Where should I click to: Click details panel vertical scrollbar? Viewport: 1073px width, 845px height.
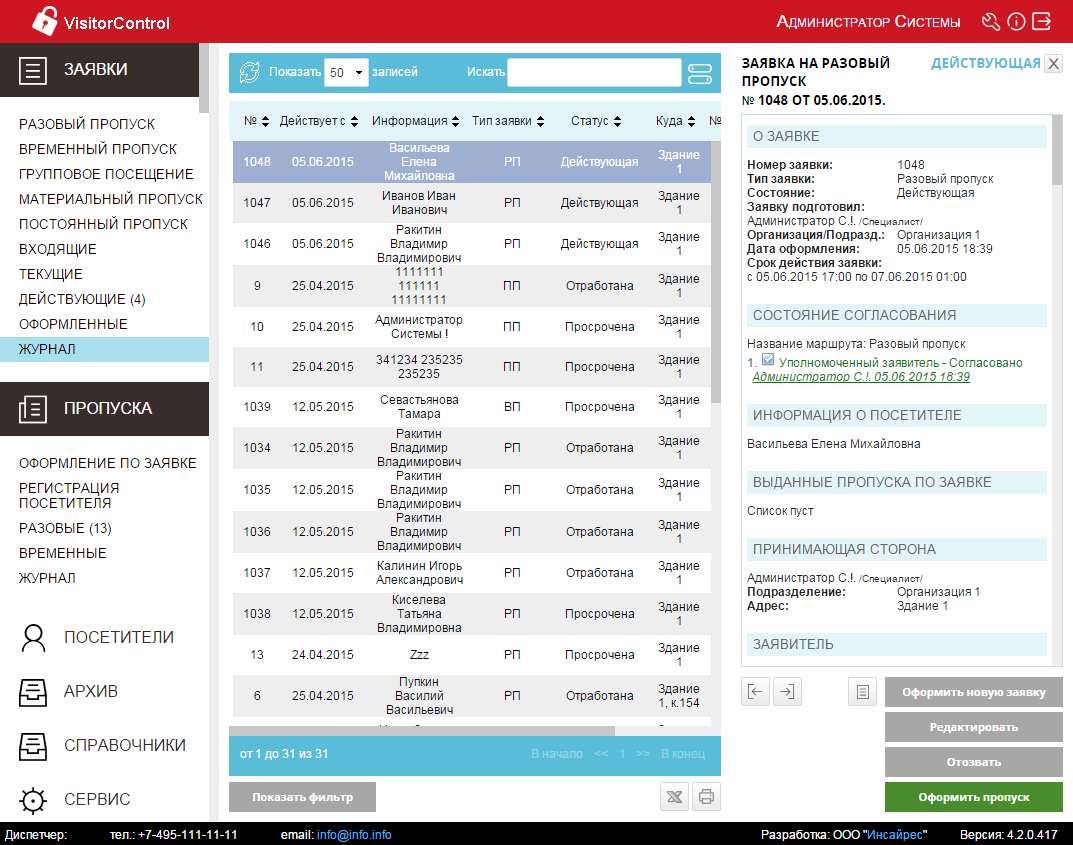1057,149
